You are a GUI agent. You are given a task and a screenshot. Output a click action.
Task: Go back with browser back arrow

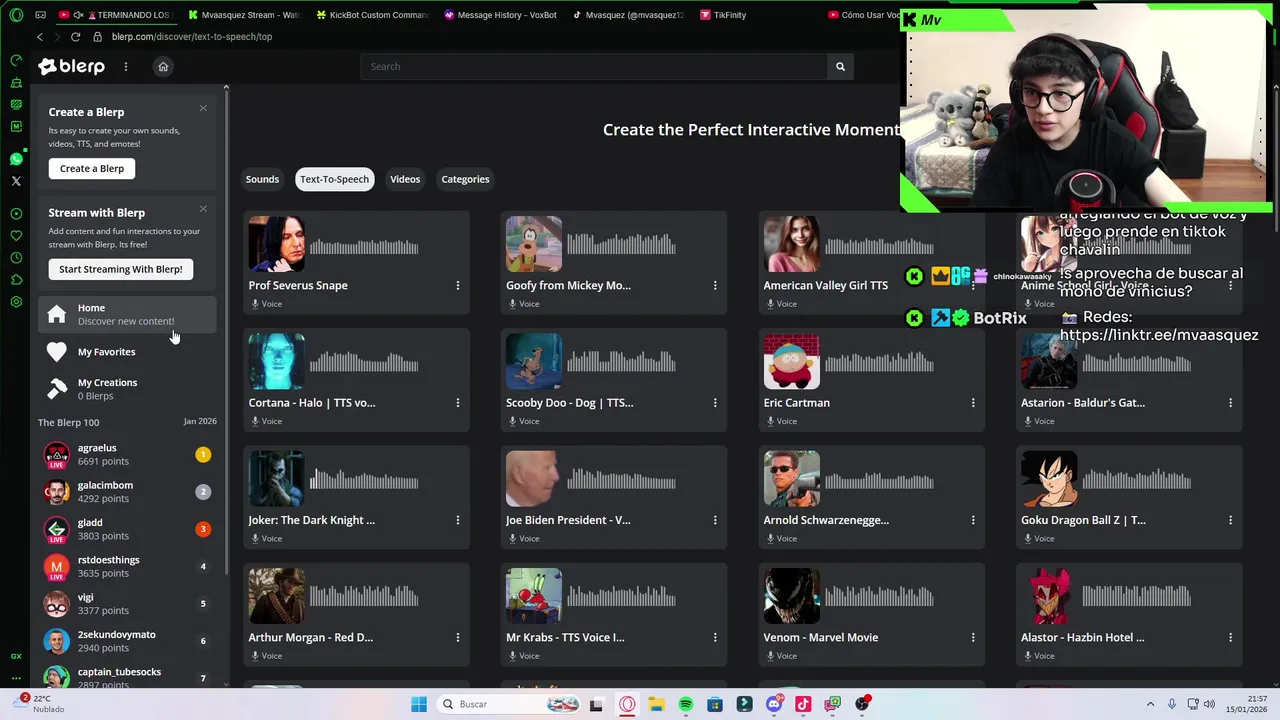pos(40,36)
